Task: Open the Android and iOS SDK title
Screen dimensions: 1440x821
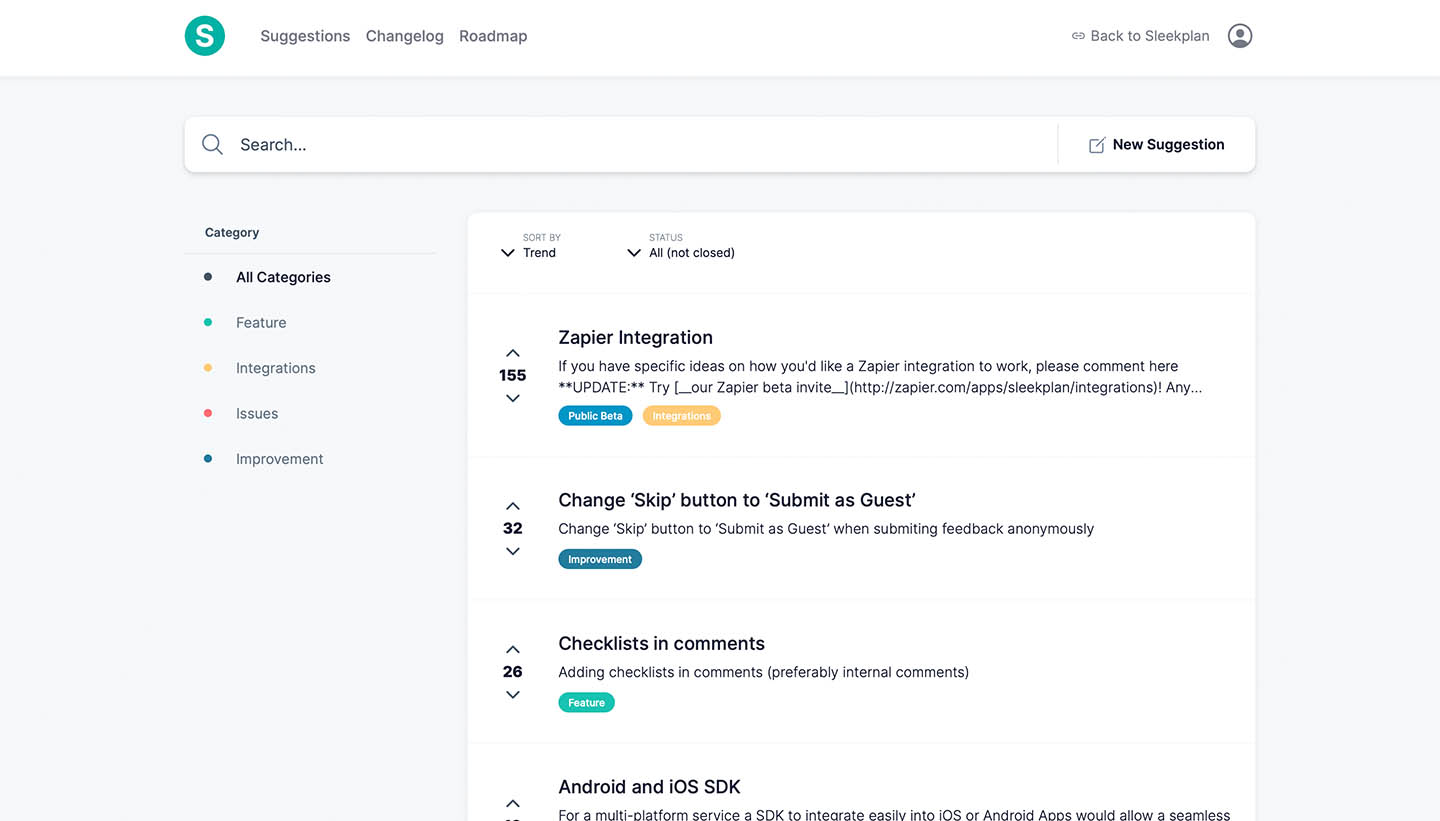Action: [x=650, y=787]
